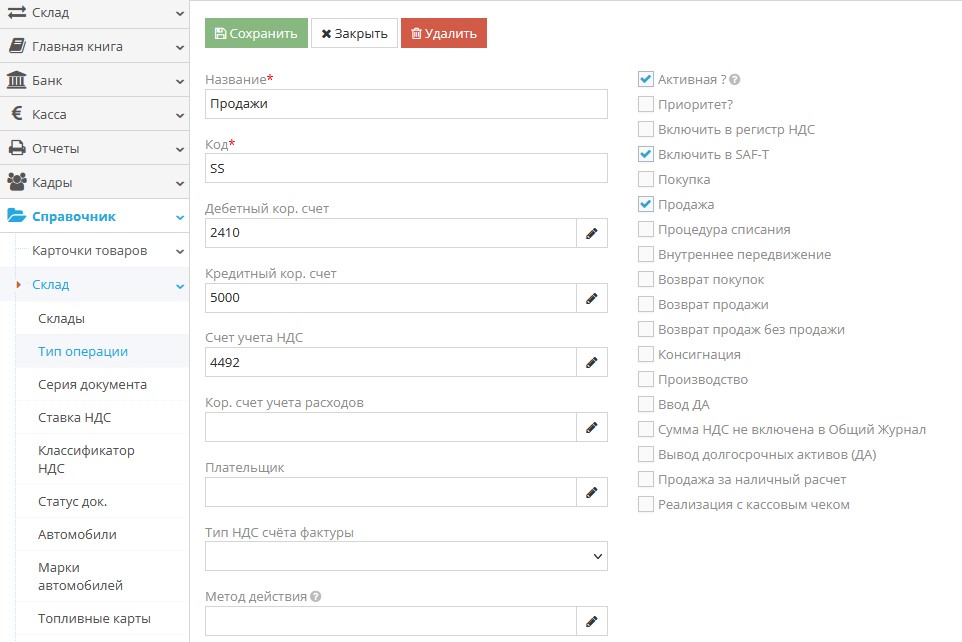Click edit pencil for Счет учета НДС
This screenshot has width=962, height=642.
(592, 362)
